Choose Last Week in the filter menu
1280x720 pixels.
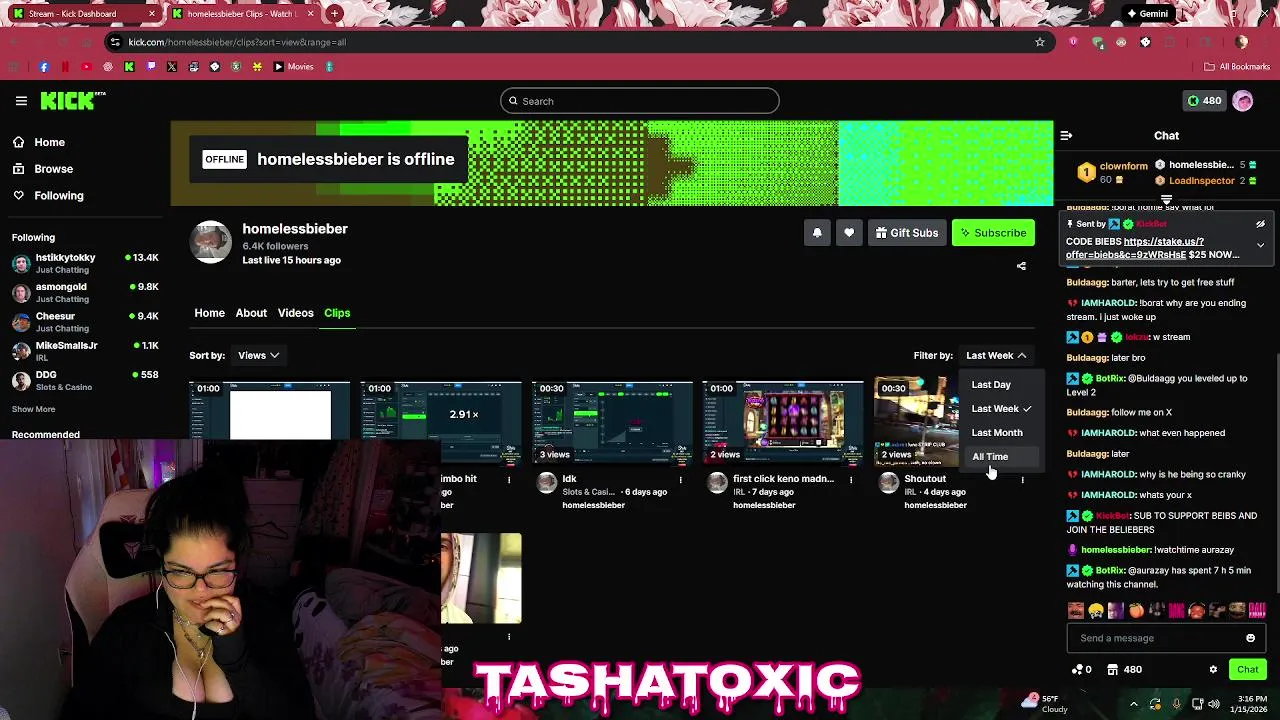point(1000,408)
